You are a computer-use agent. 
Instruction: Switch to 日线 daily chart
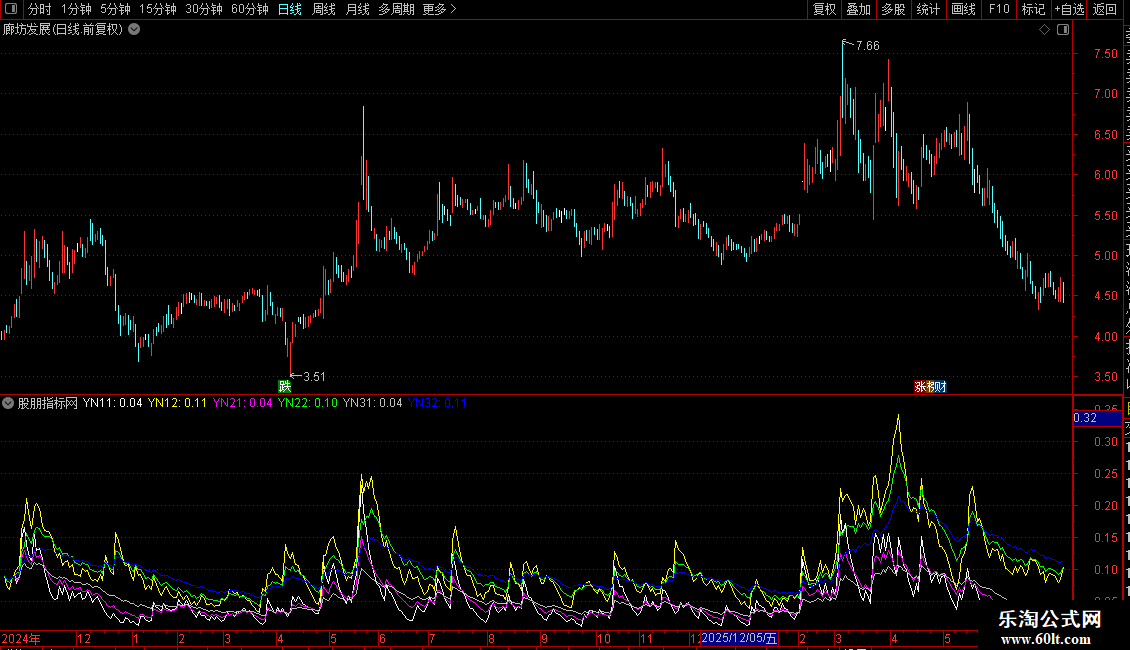click(290, 9)
